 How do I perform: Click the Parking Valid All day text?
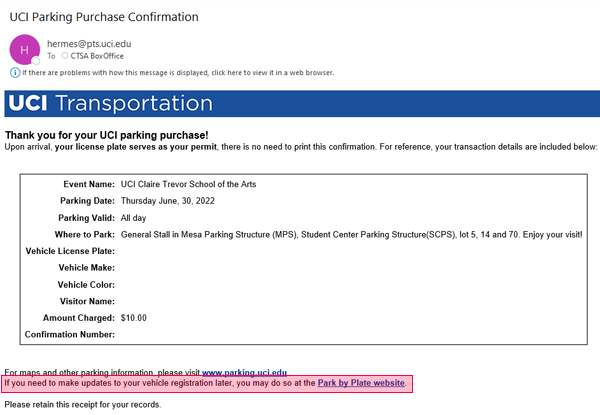133,218
